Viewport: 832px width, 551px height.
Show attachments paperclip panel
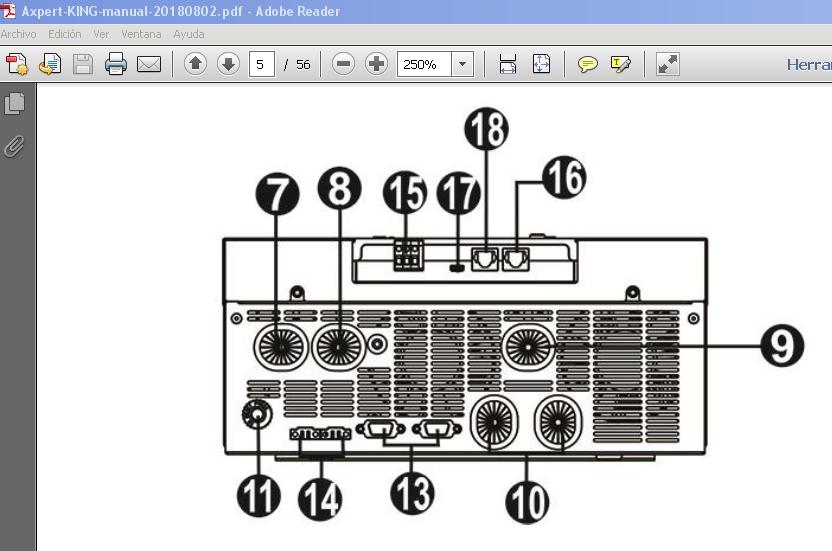coord(14,146)
